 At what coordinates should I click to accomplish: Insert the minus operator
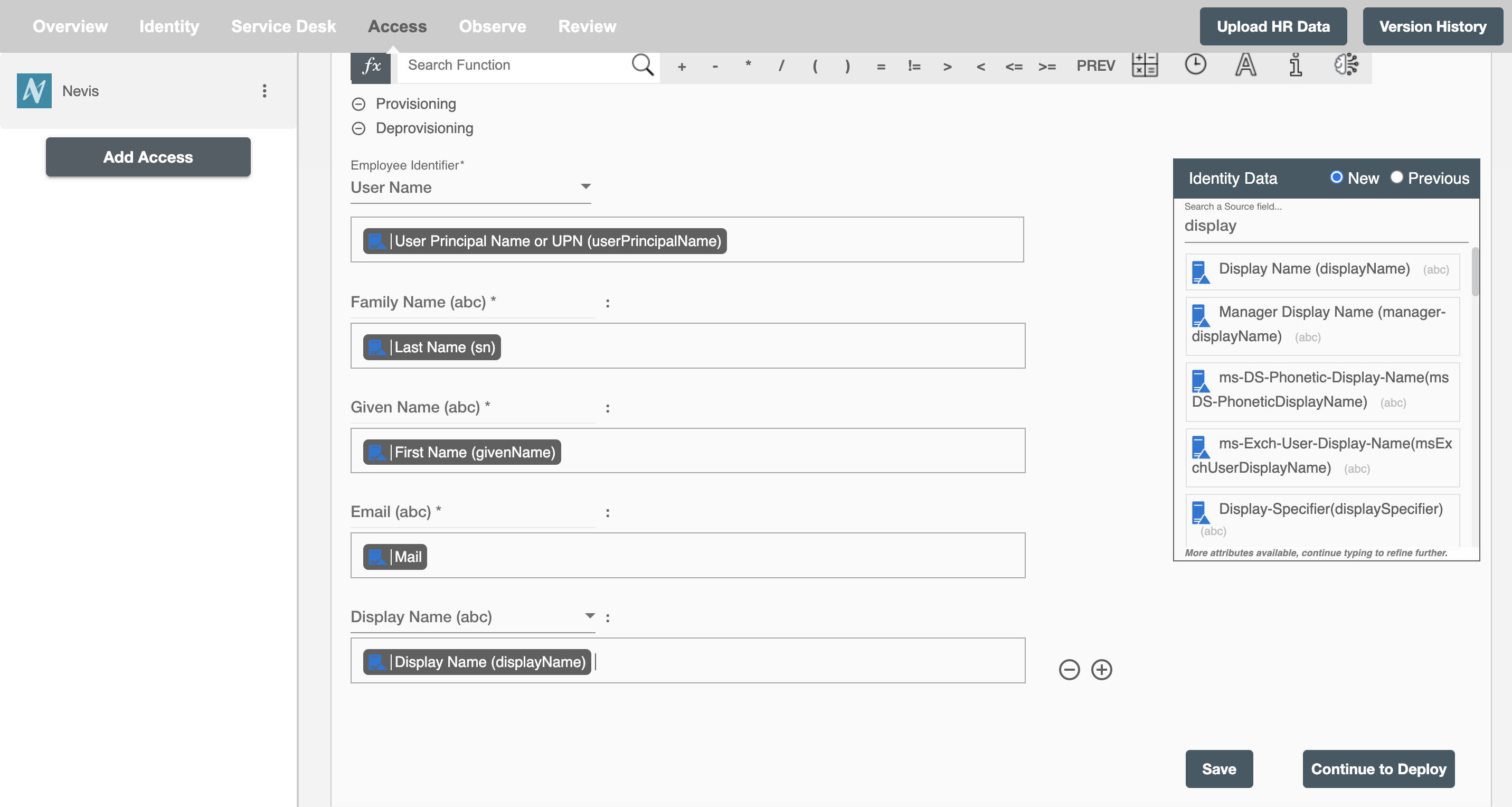(715, 67)
